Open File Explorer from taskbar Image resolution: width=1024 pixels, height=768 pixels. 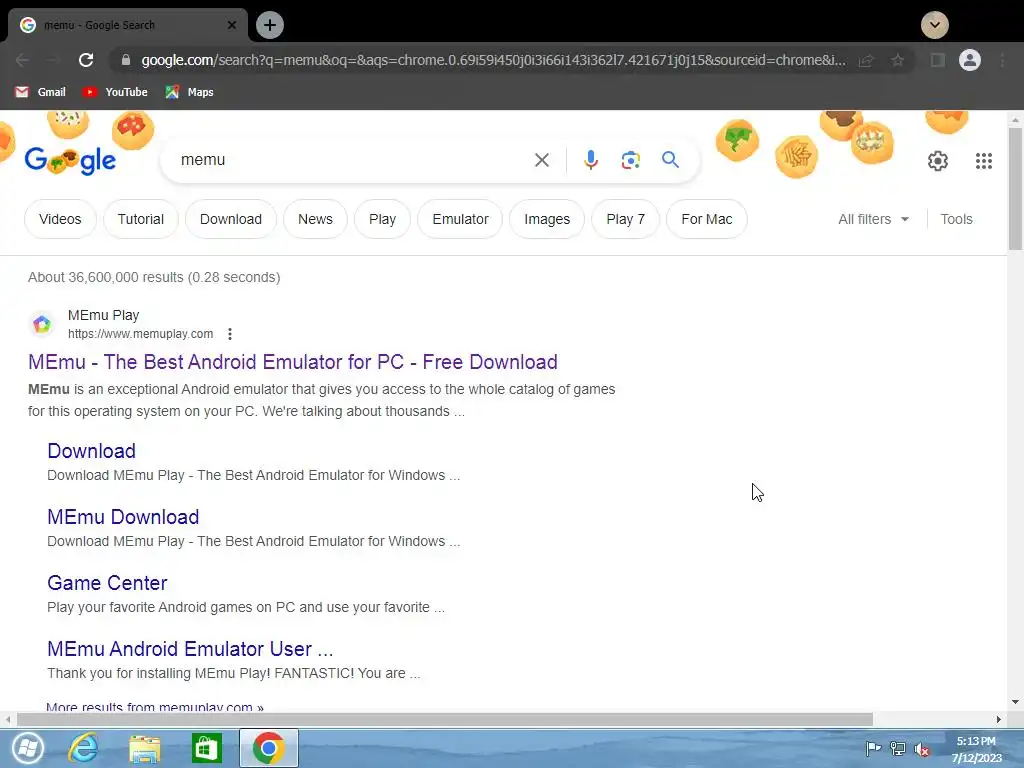144,748
